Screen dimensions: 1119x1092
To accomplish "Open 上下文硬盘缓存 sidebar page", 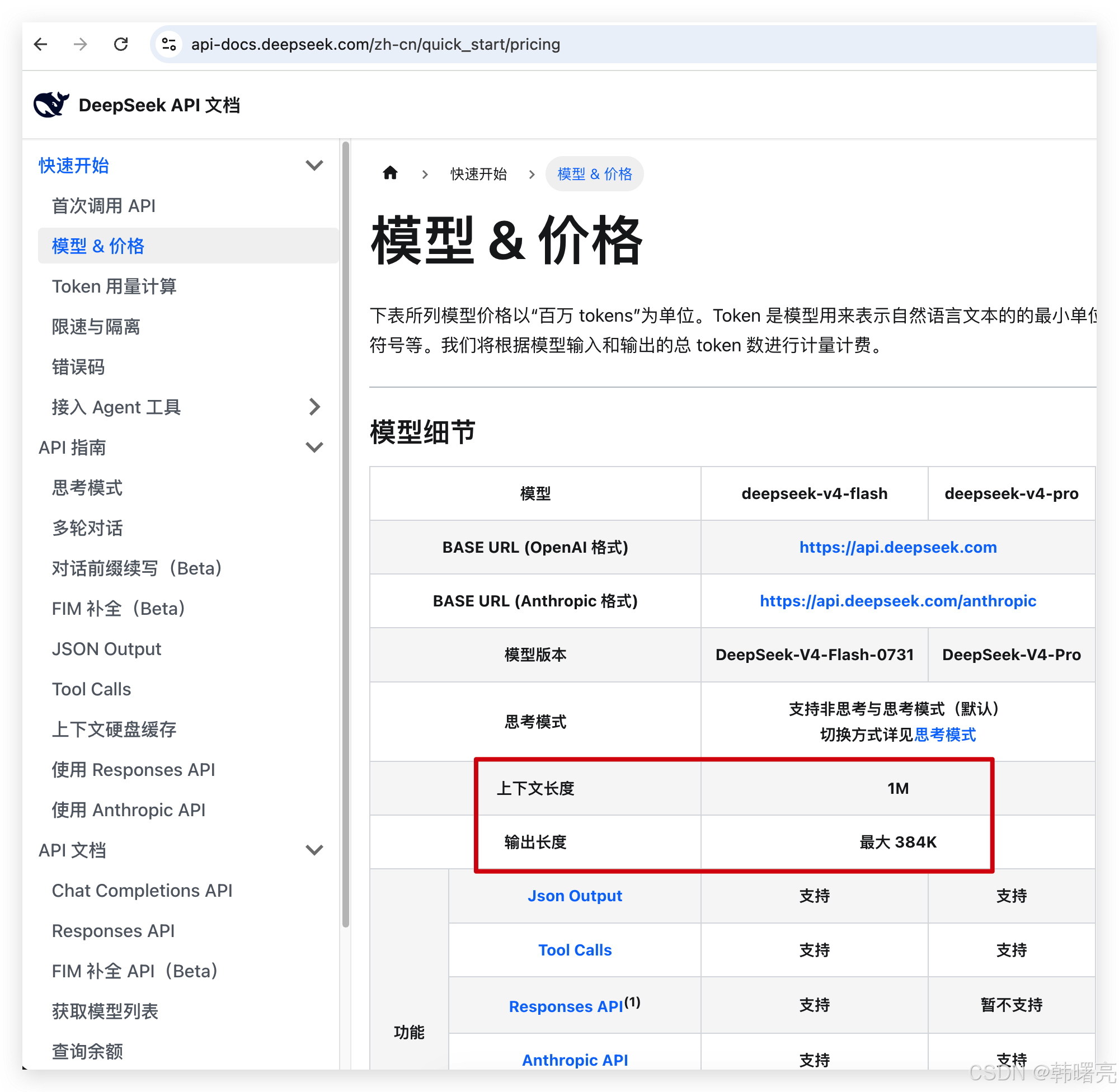I will [114, 729].
